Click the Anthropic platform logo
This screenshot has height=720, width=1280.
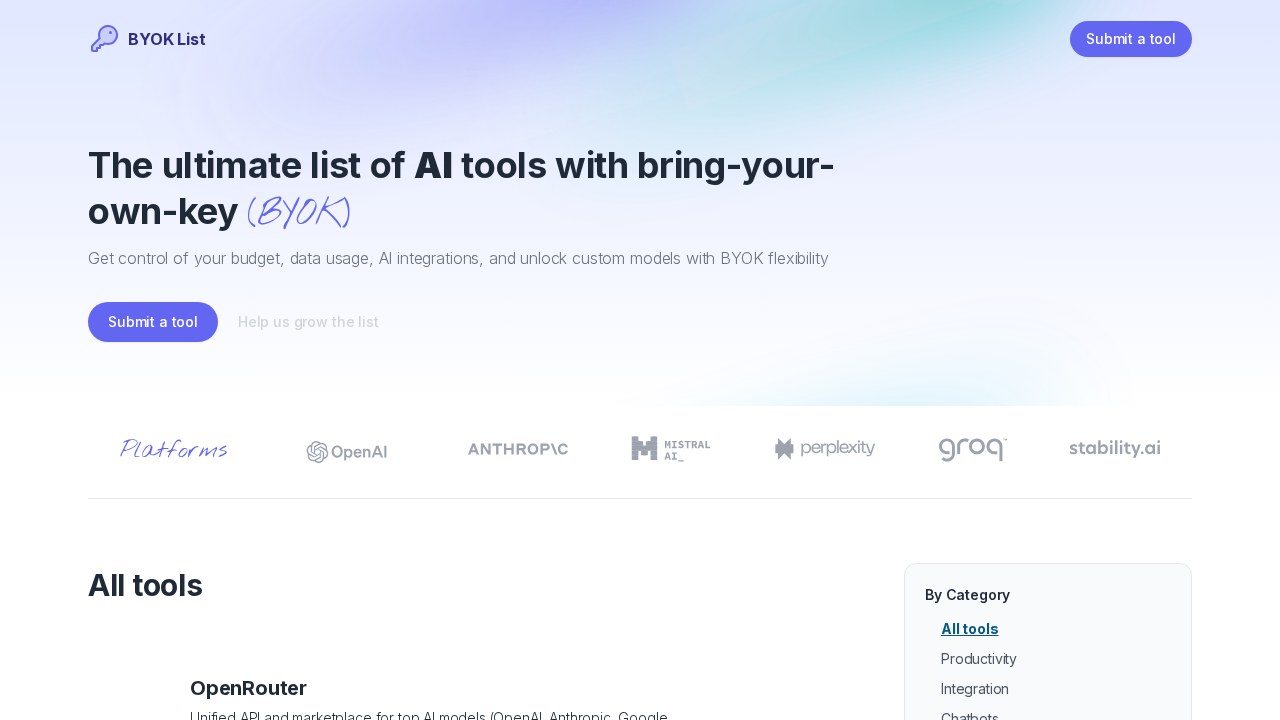click(x=517, y=449)
